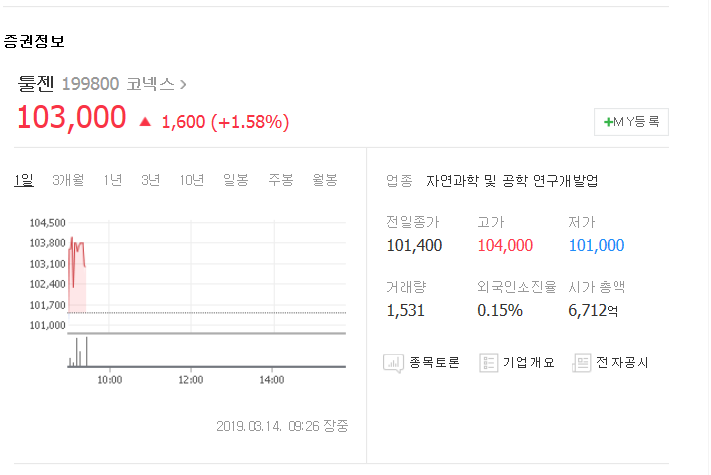Click the 전자공시 link text

coord(622,363)
